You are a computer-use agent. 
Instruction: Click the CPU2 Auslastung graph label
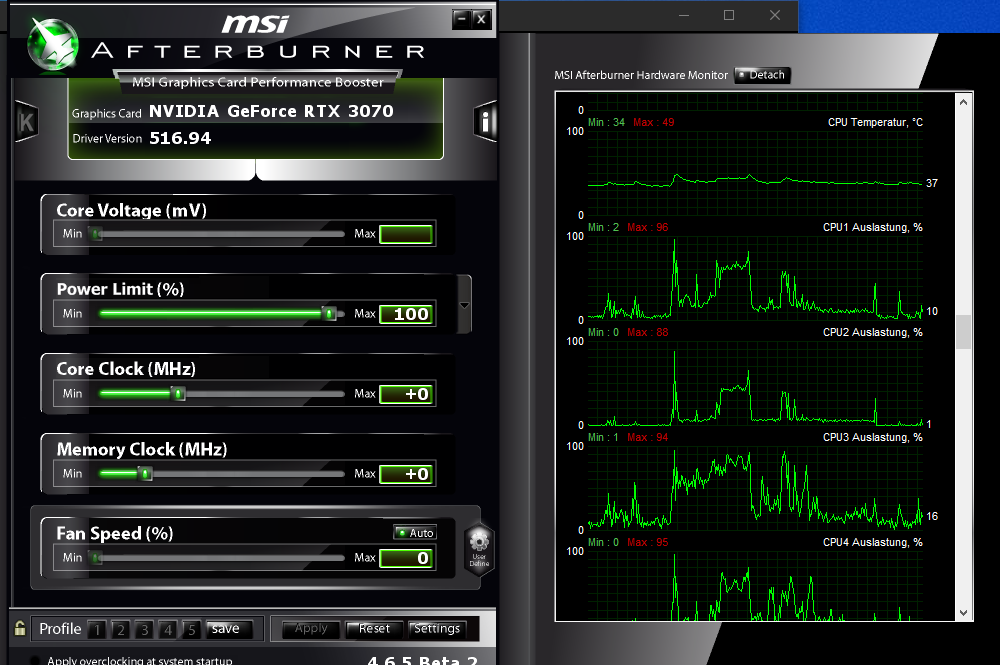pos(872,332)
